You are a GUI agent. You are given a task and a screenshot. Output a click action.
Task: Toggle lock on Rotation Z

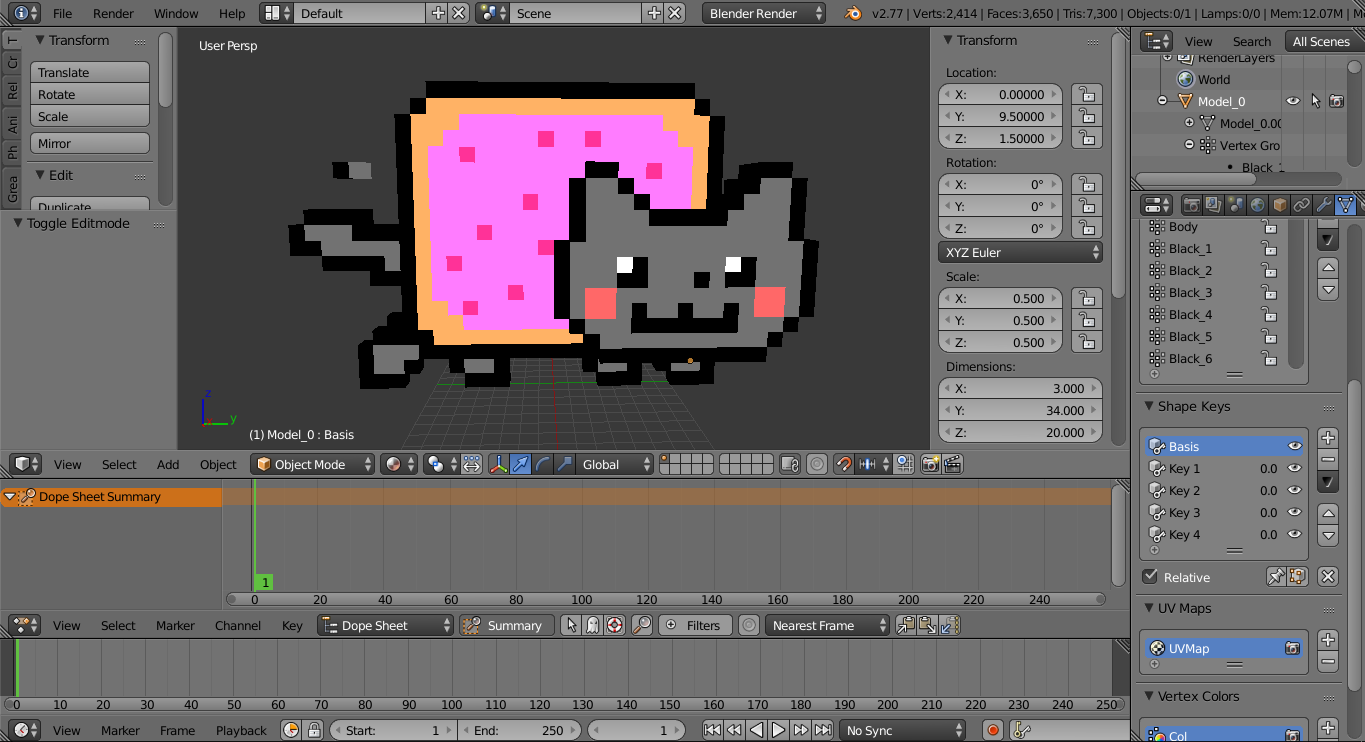coord(1086,228)
